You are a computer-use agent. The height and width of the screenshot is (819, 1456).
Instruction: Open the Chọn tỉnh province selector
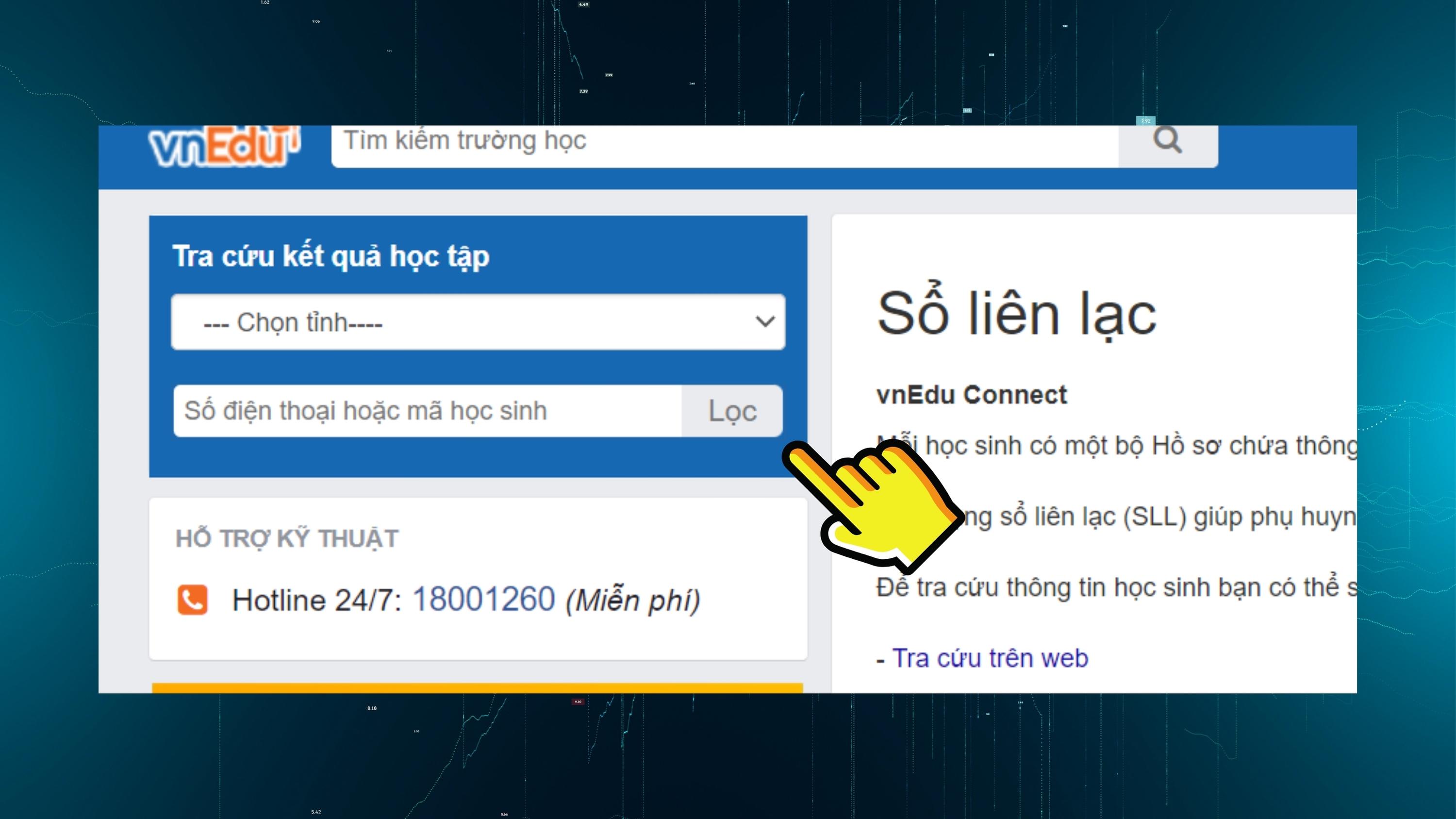click(x=478, y=321)
